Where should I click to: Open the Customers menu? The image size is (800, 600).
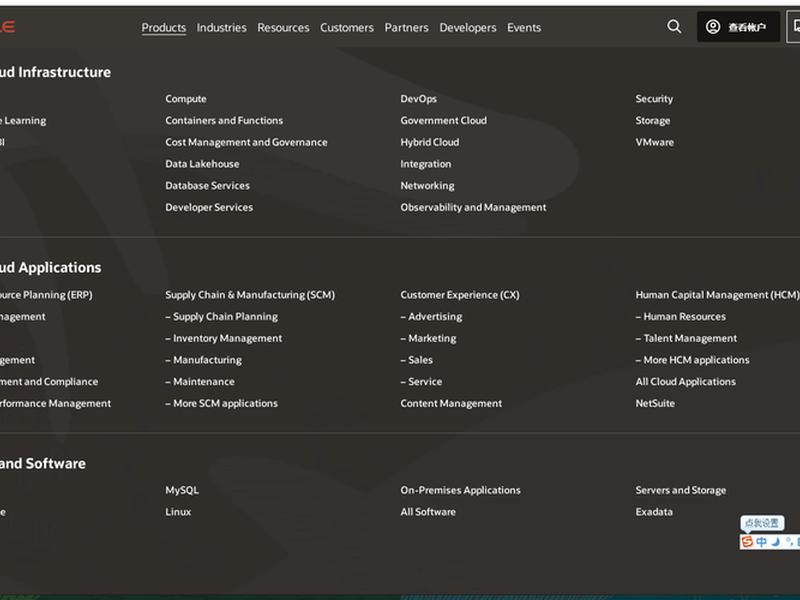[x=347, y=28]
